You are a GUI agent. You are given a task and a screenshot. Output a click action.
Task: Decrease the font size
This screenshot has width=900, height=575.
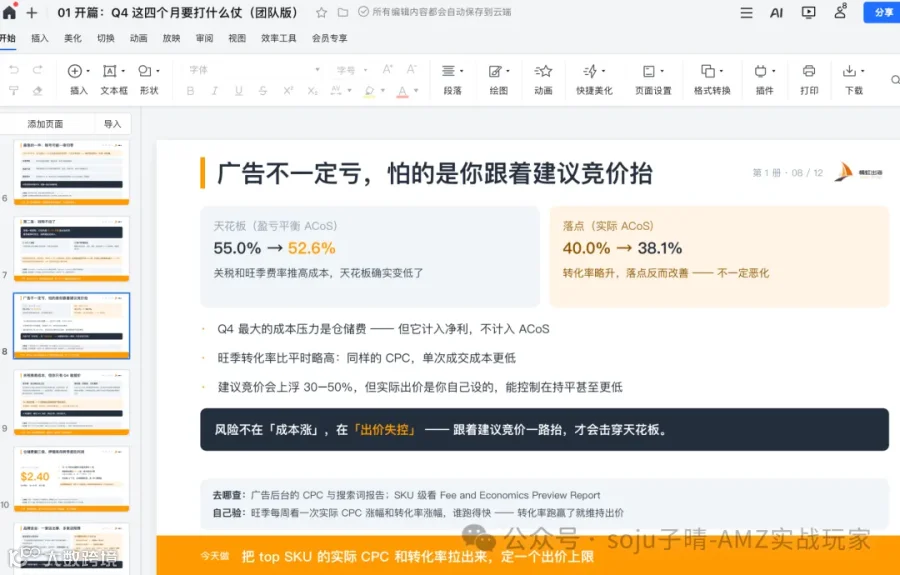coord(412,69)
